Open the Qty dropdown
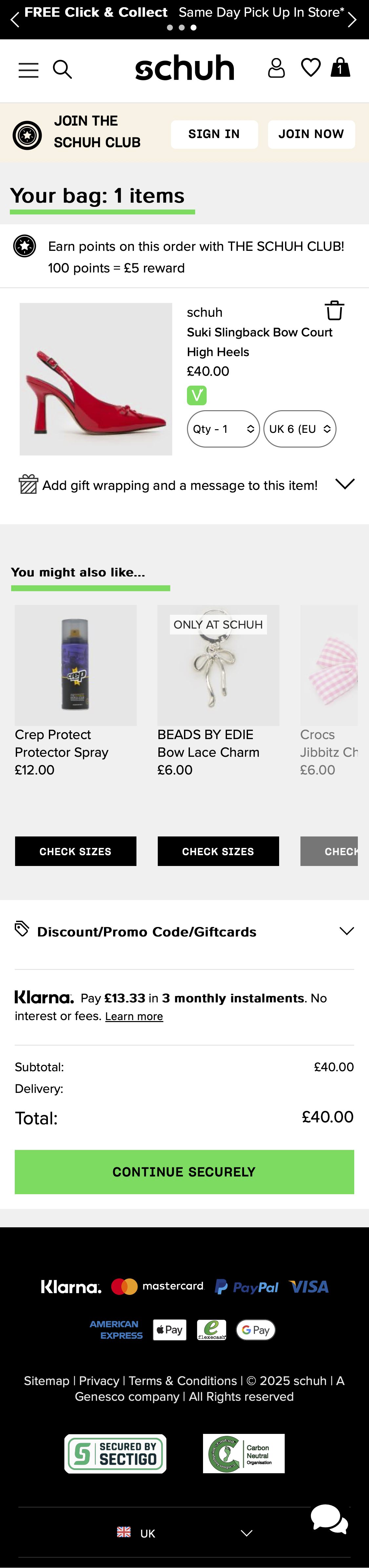Viewport: 369px width, 1568px height. click(223, 429)
